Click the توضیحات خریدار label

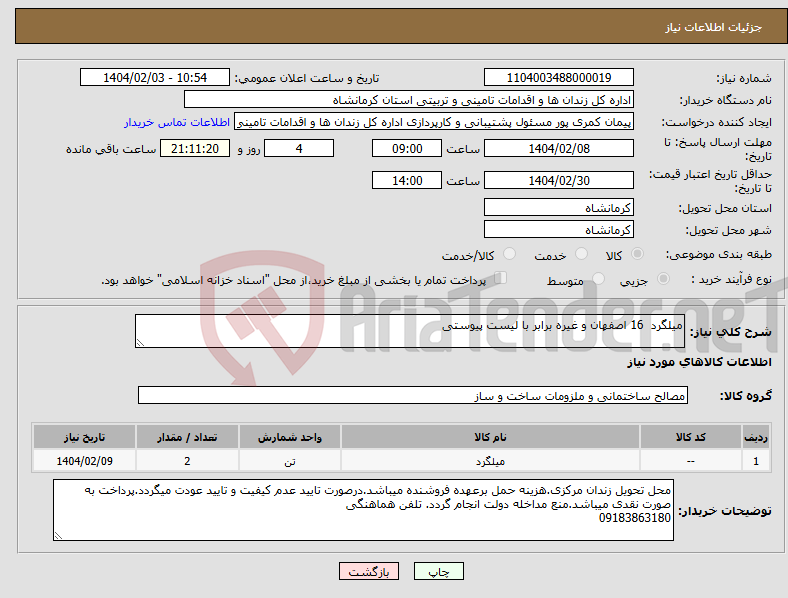click(725, 511)
